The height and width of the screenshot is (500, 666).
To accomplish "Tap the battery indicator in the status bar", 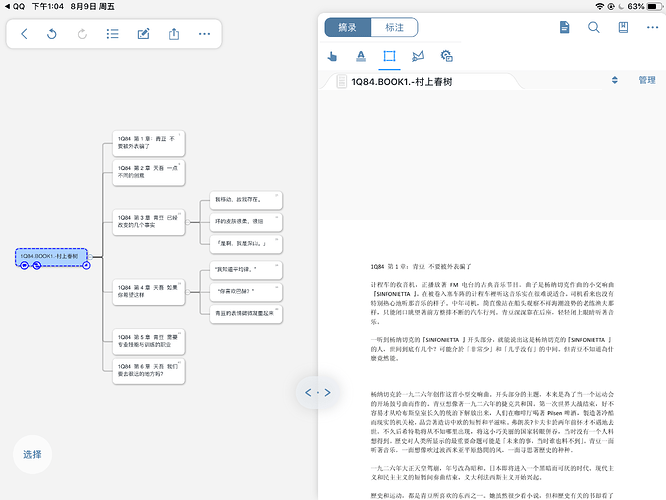I will [x=654, y=6].
